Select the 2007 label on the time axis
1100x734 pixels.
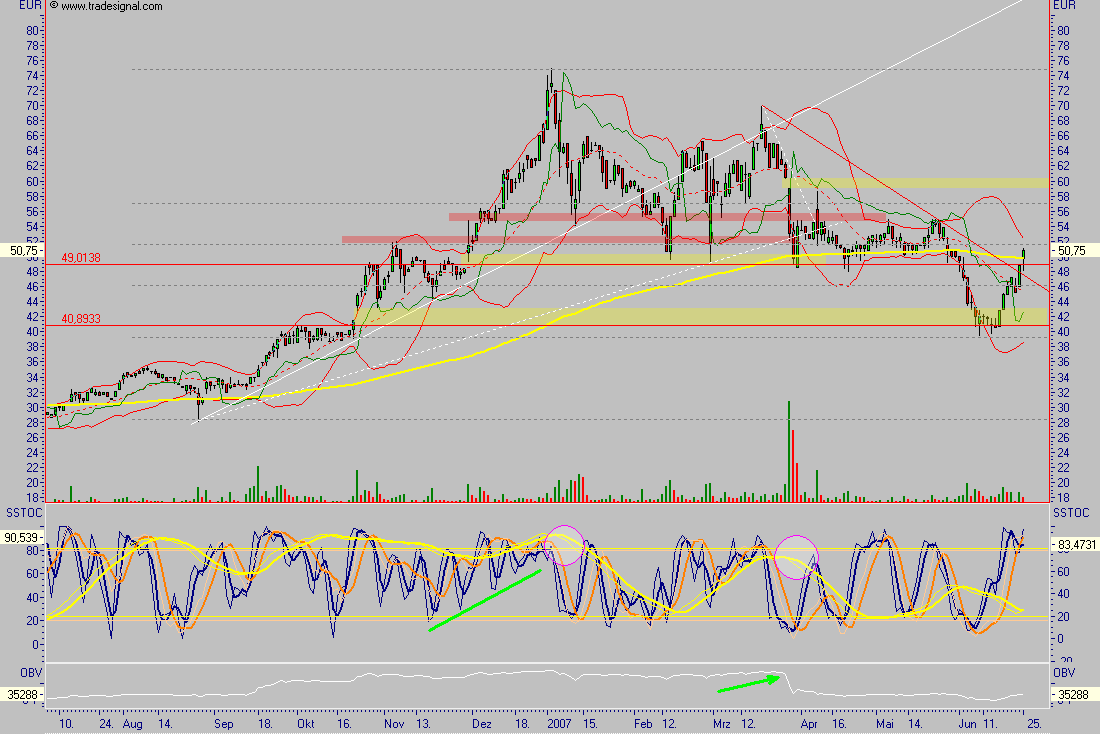click(557, 722)
